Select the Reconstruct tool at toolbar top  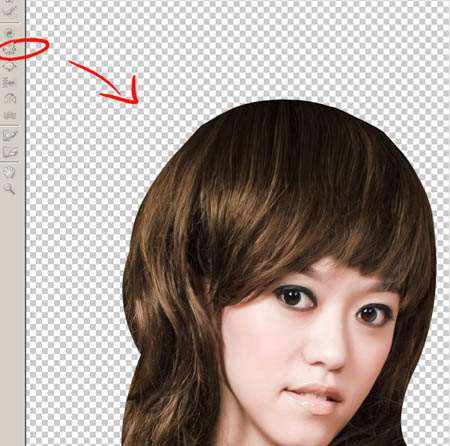tap(9, 11)
